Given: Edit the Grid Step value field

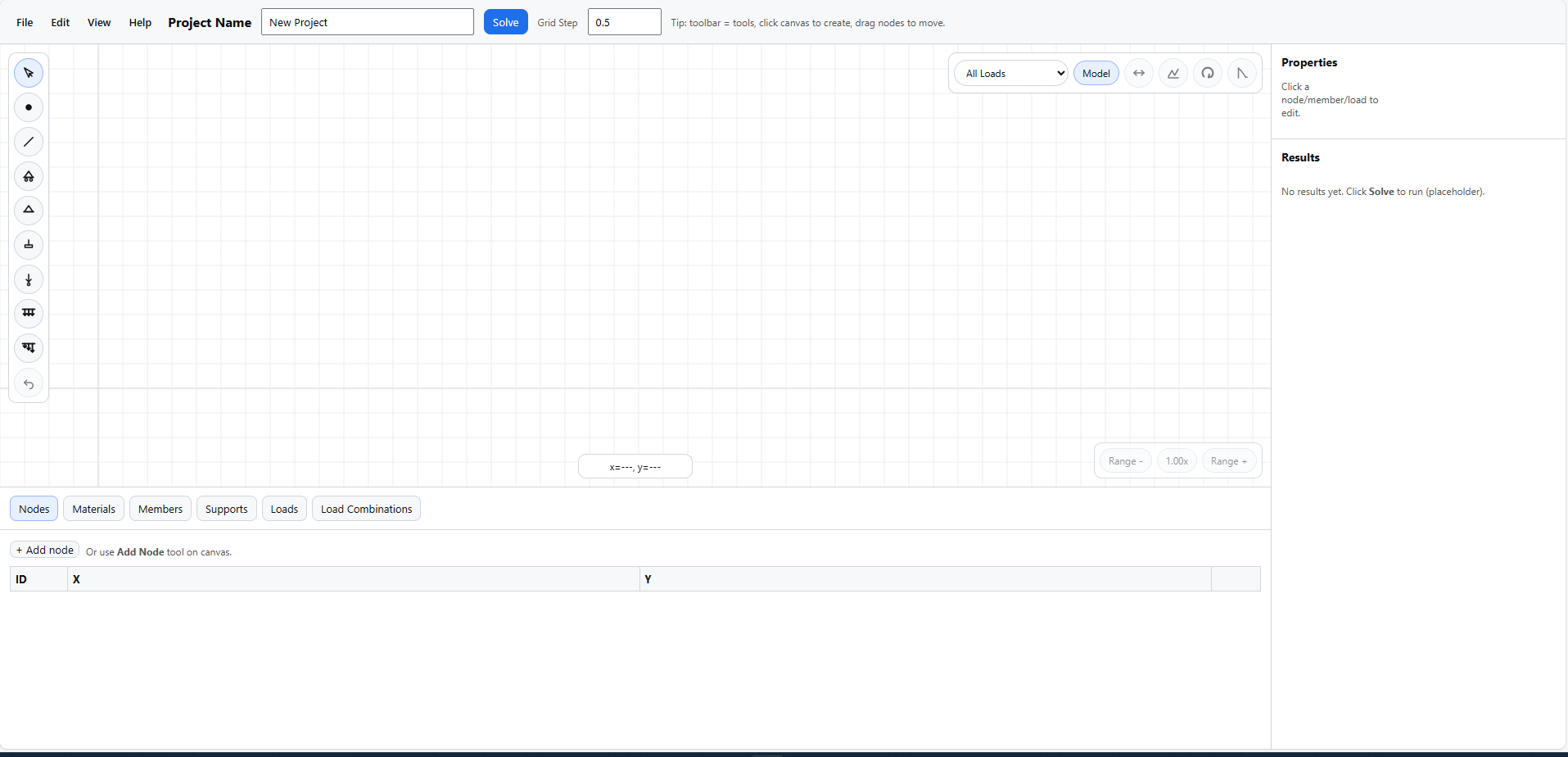Looking at the screenshot, I should pyautogui.click(x=625, y=21).
